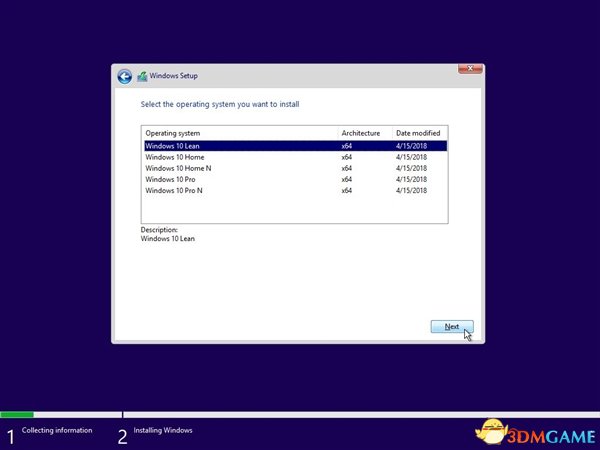
Task: Click the green setup progress bar
Action: click(x=17, y=414)
